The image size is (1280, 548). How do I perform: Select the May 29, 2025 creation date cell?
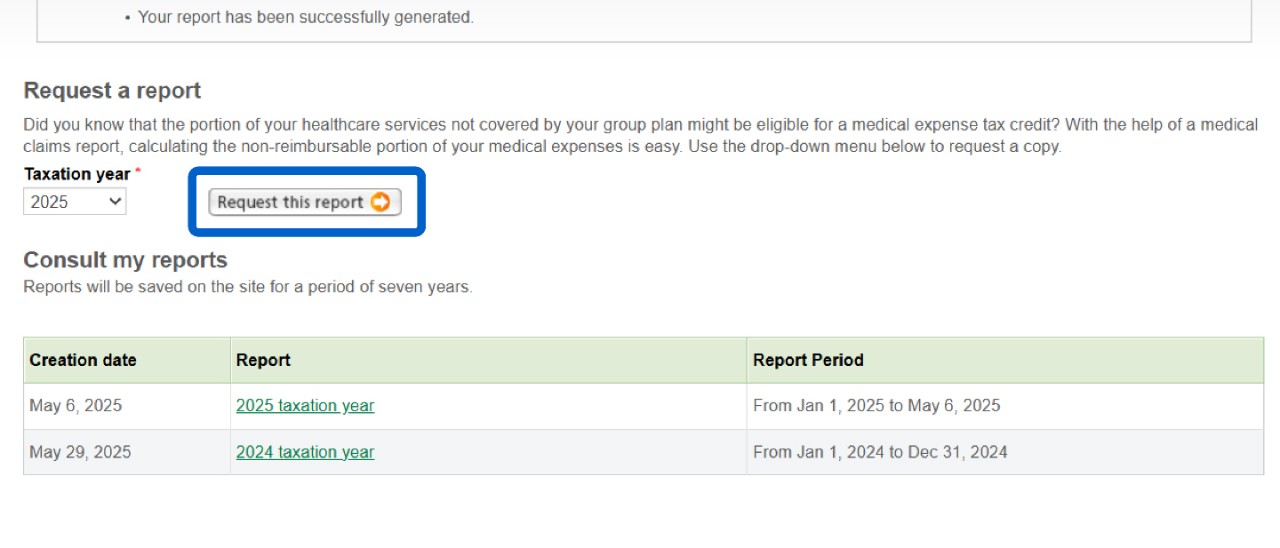pyautogui.click(x=80, y=452)
